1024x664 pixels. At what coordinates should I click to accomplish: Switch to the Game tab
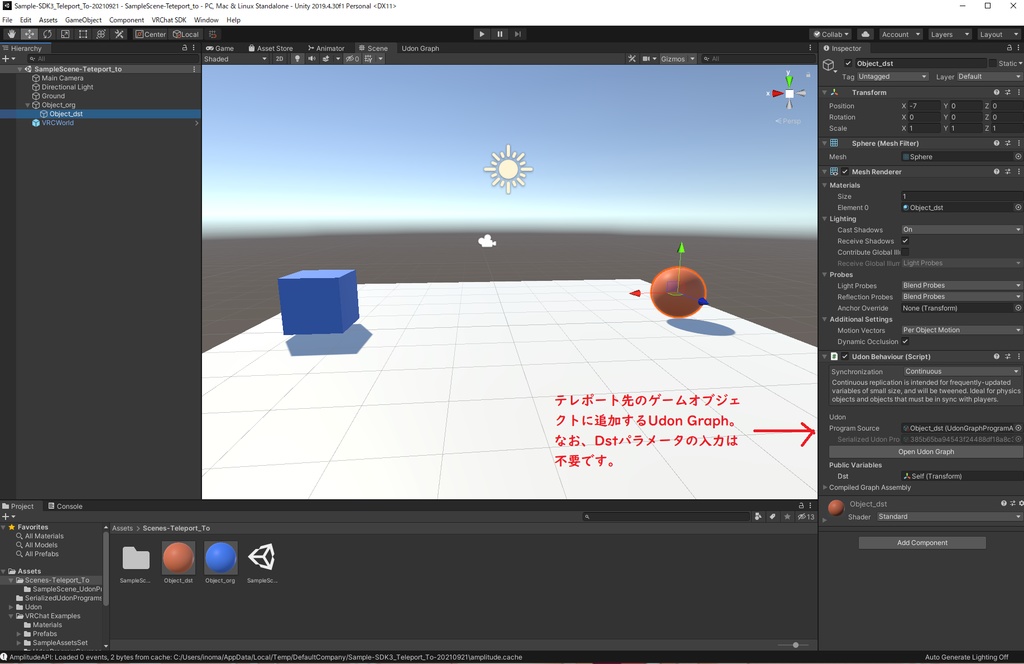(222, 47)
